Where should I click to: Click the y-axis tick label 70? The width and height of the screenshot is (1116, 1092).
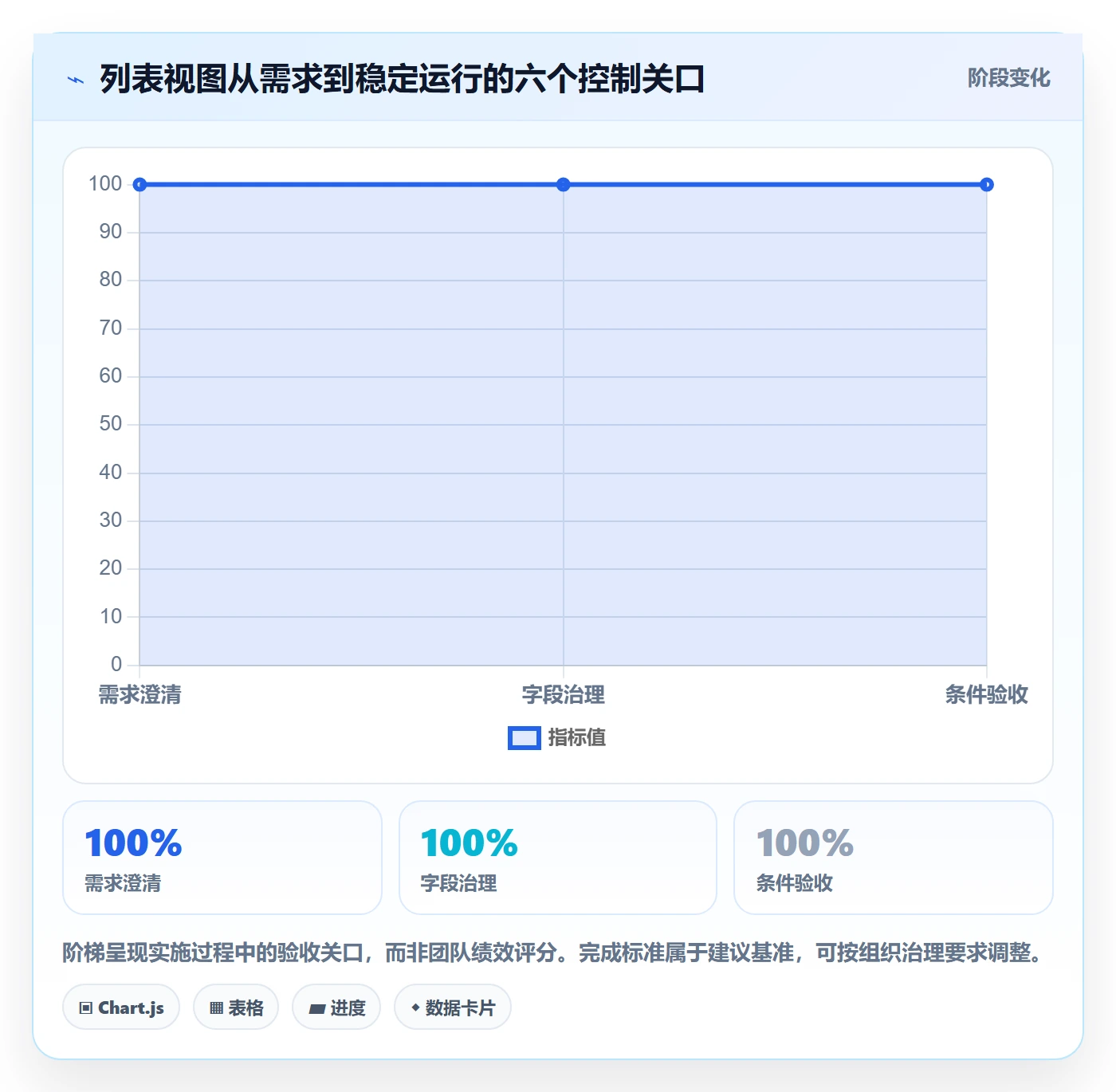click(111, 328)
